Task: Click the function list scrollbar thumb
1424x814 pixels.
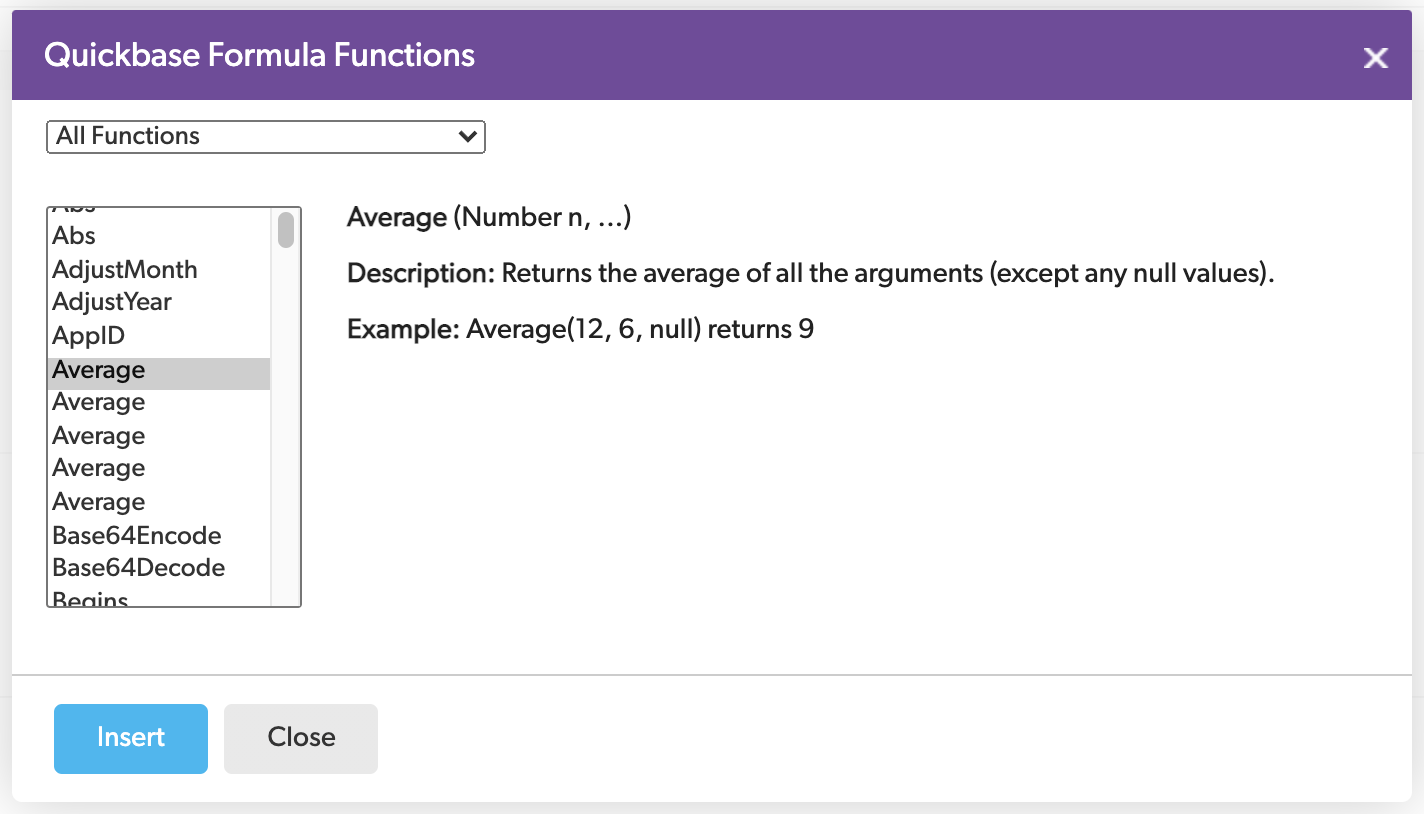Action: (x=286, y=230)
